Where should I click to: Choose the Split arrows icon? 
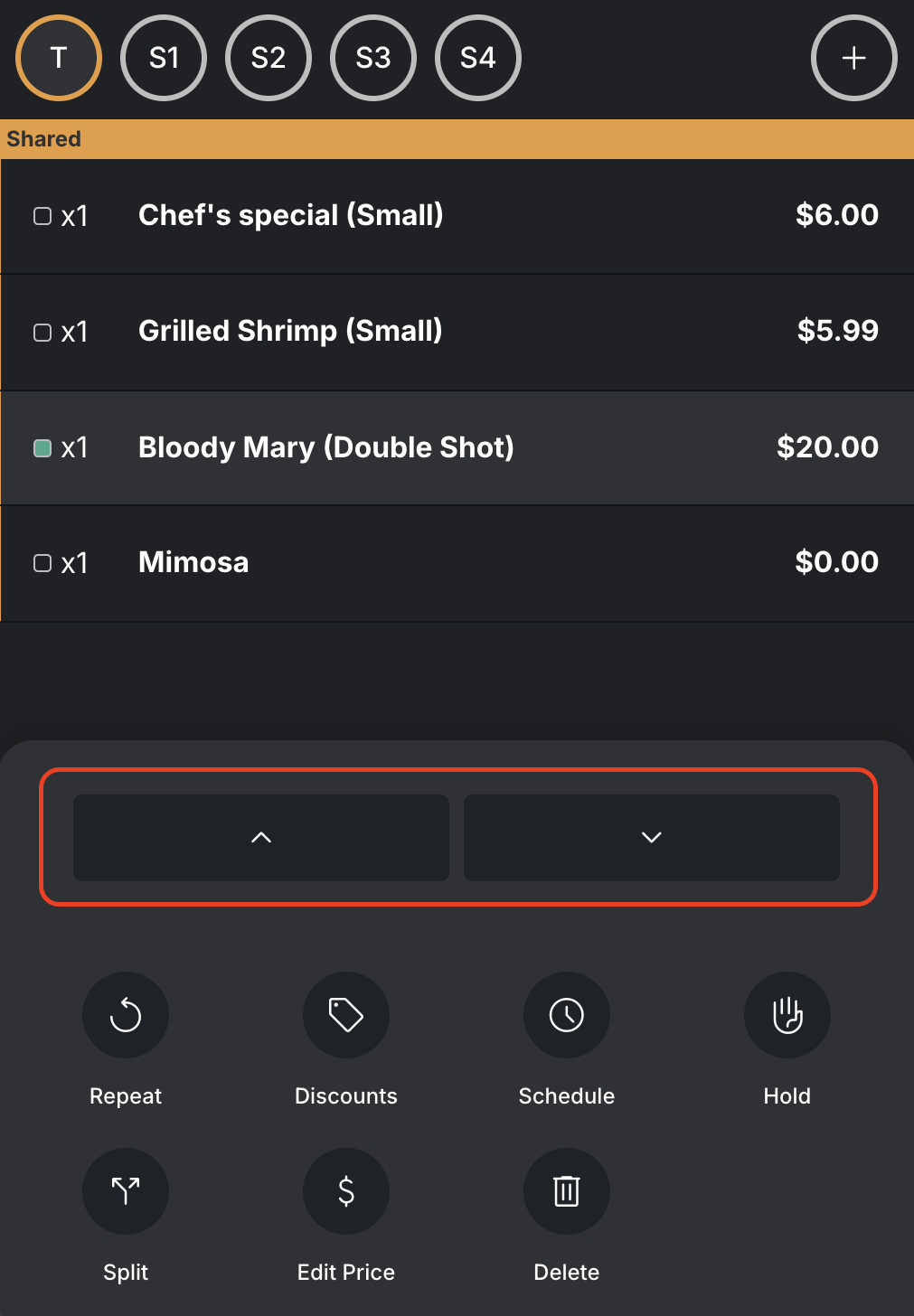[126, 1191]
